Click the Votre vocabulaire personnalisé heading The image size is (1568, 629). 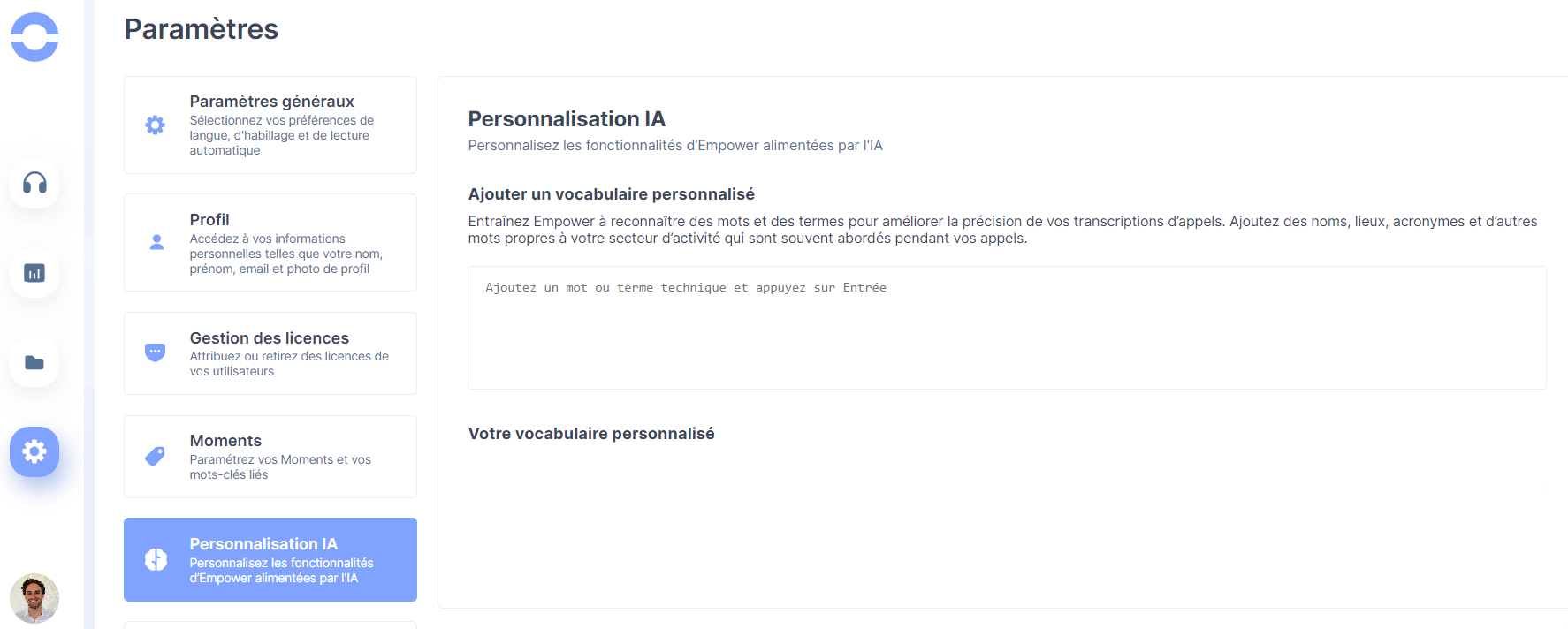pos(591,434)
